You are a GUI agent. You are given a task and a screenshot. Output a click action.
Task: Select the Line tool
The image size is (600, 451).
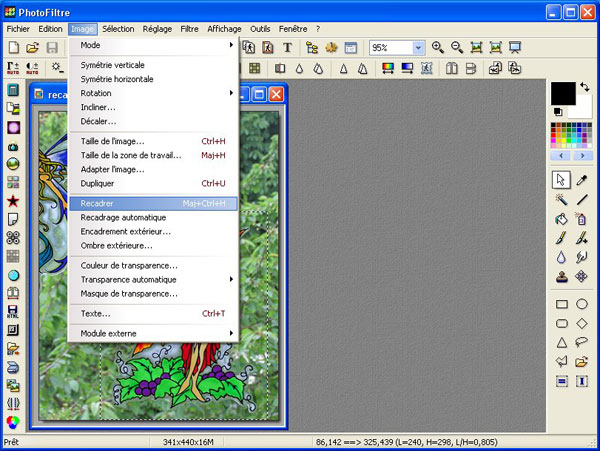click(582, 199)
